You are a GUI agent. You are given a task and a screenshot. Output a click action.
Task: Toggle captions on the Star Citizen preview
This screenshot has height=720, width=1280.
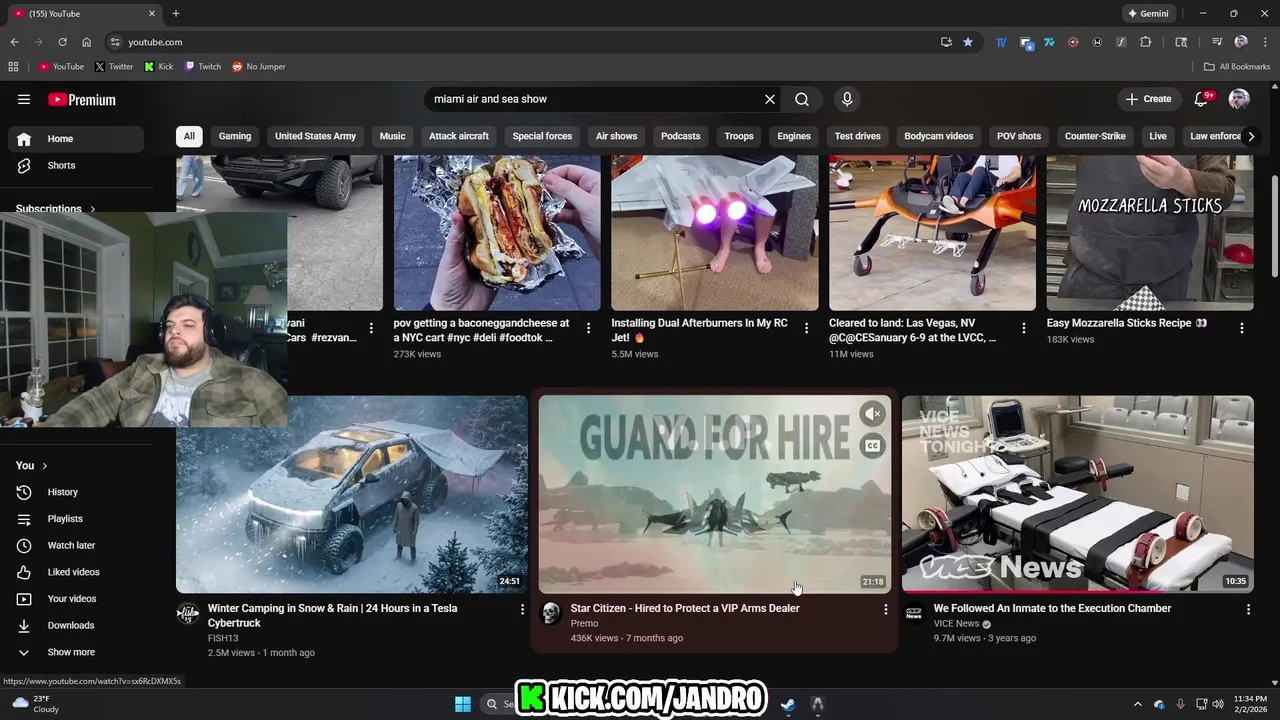tap(872, 446)
